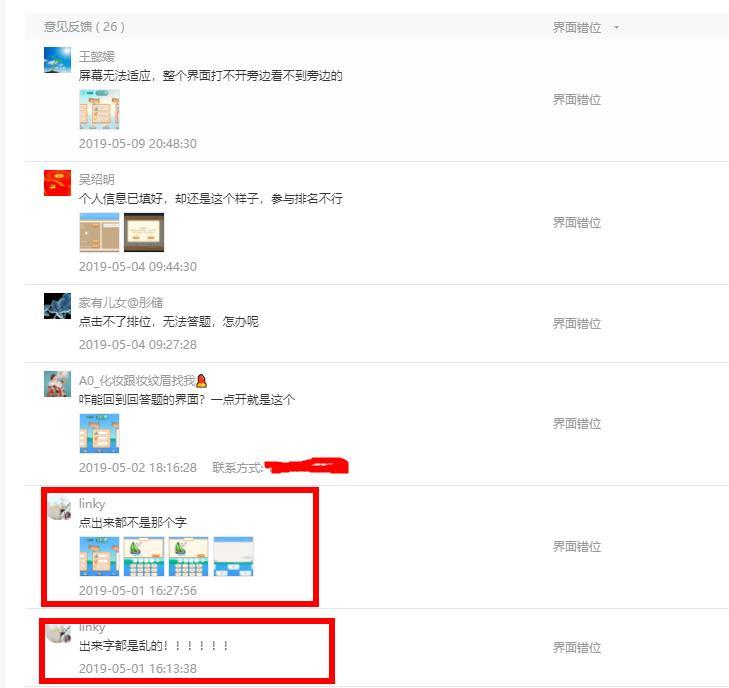The width and height of the screenshot is (729, 688).
Task: Open the 界面错位 filter dropdown arrow
Action: pos(616,28)
